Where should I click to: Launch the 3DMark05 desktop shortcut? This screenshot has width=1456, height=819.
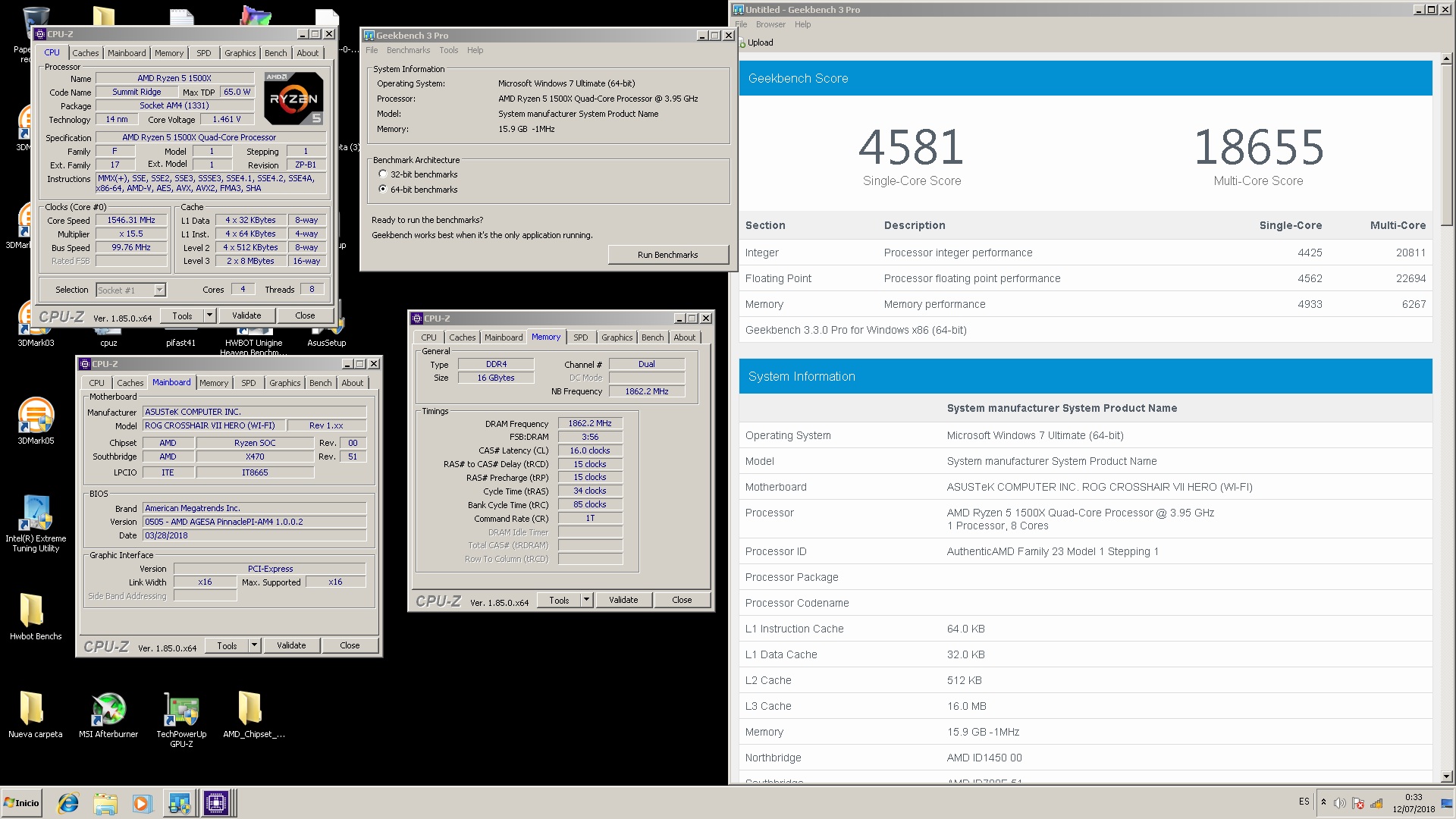(x=36, y=421)
